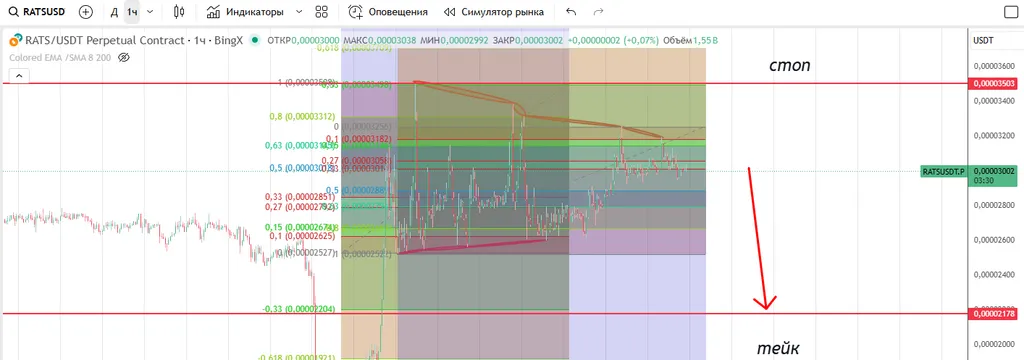Image resolution: width=1024 pixels, height=360 pixels.
Task: Click the orange symbol logo beside RATS/USDT
Action: (x=15, y=41)
